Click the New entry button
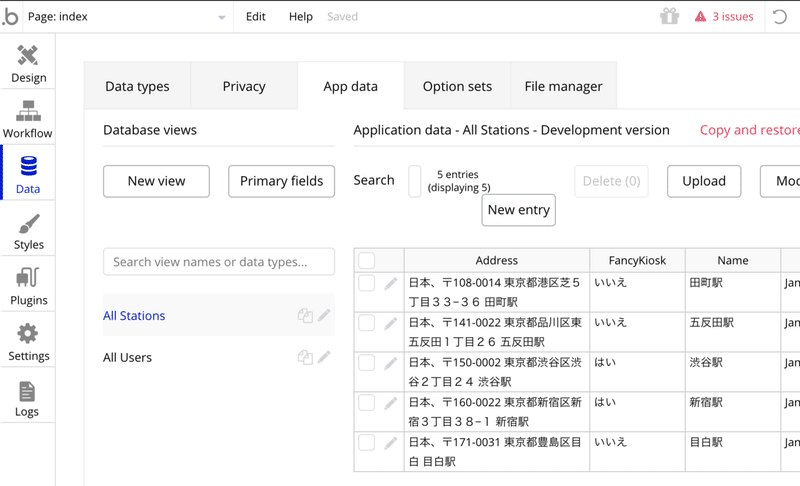The width and height of the screenshot is (800, 486). [x=518, y=210]
